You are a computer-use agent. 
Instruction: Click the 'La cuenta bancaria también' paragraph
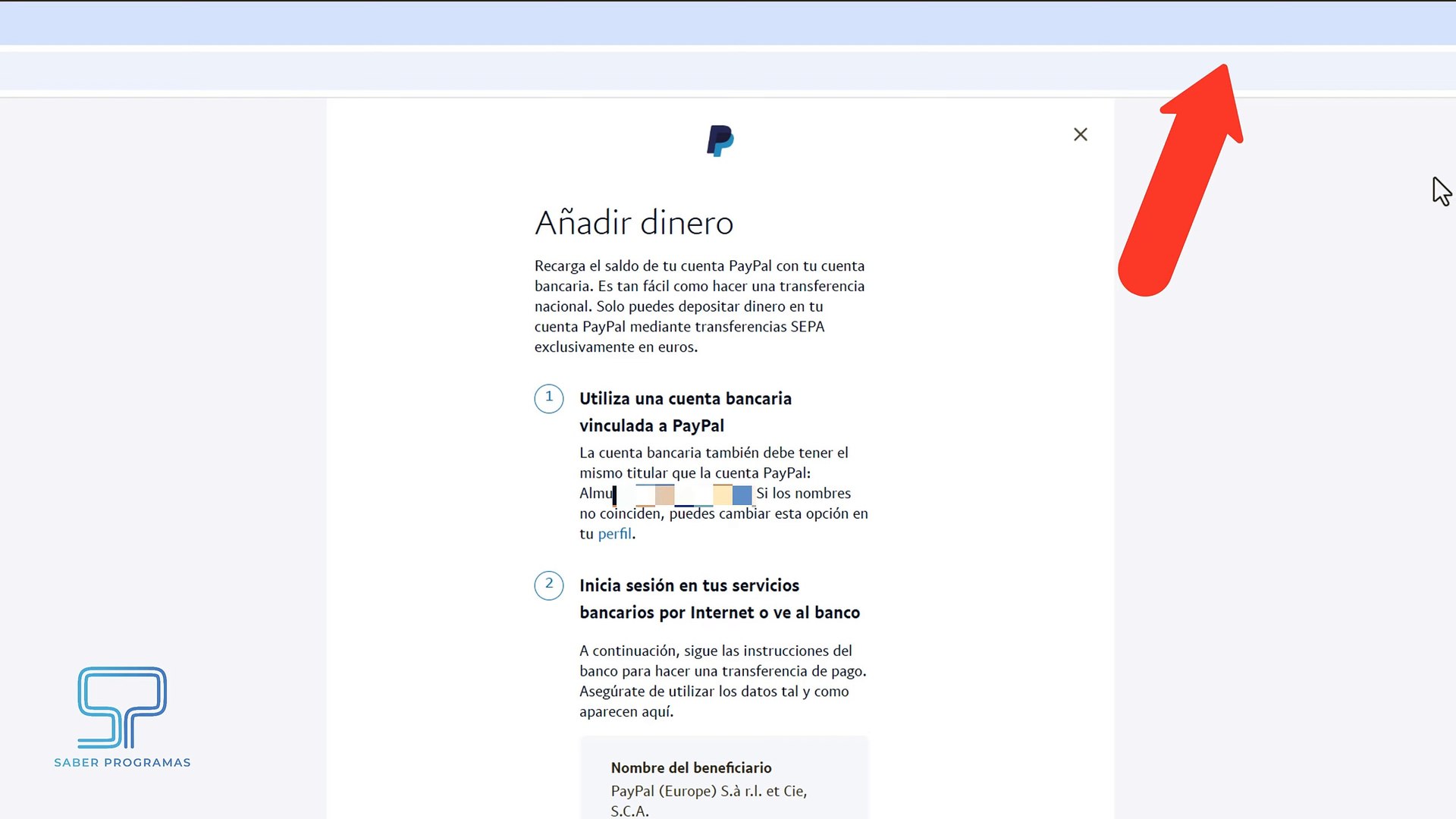(x=713, y=463)
